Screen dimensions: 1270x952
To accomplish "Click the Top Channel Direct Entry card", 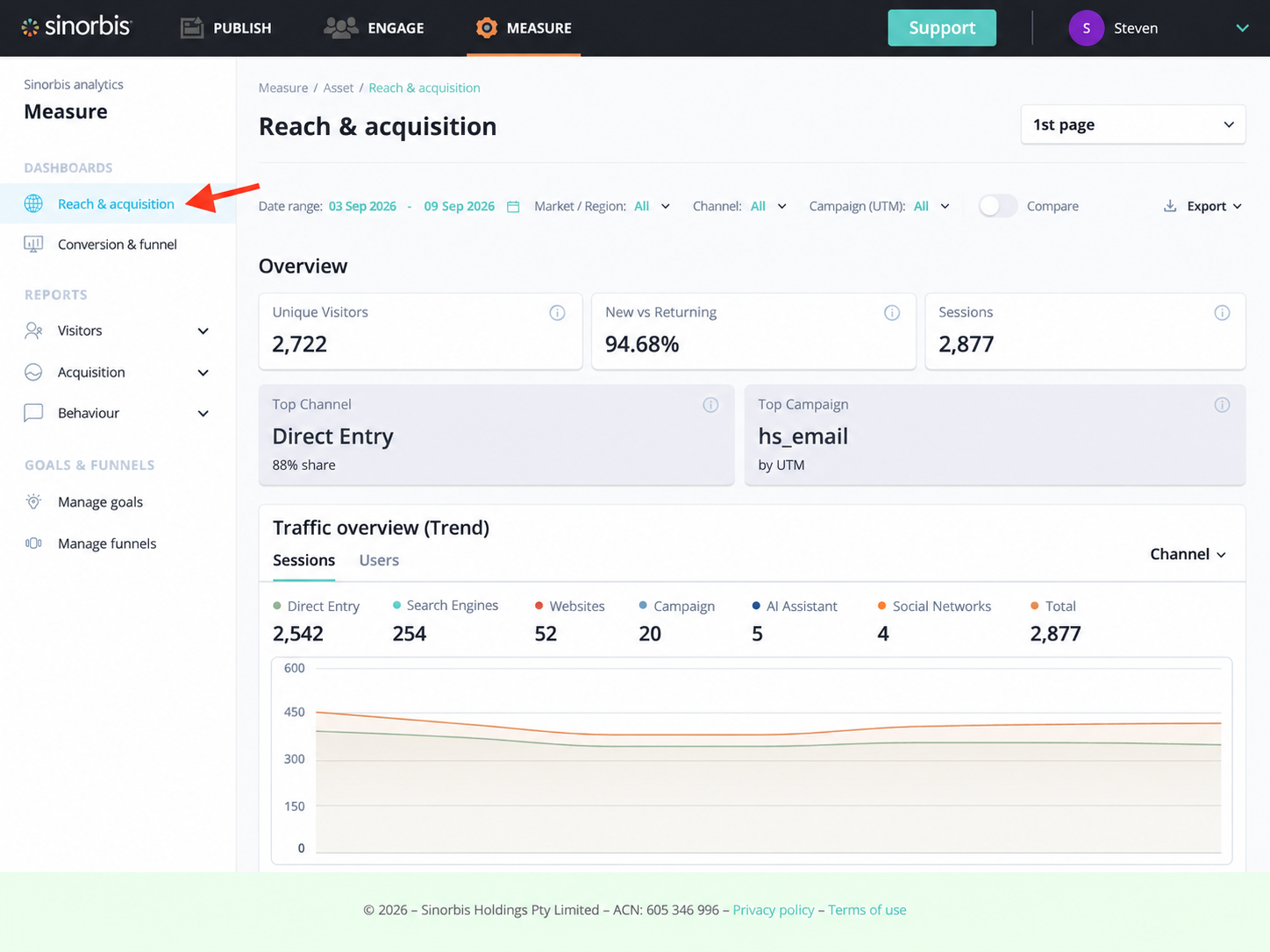I will coord(496,435).
